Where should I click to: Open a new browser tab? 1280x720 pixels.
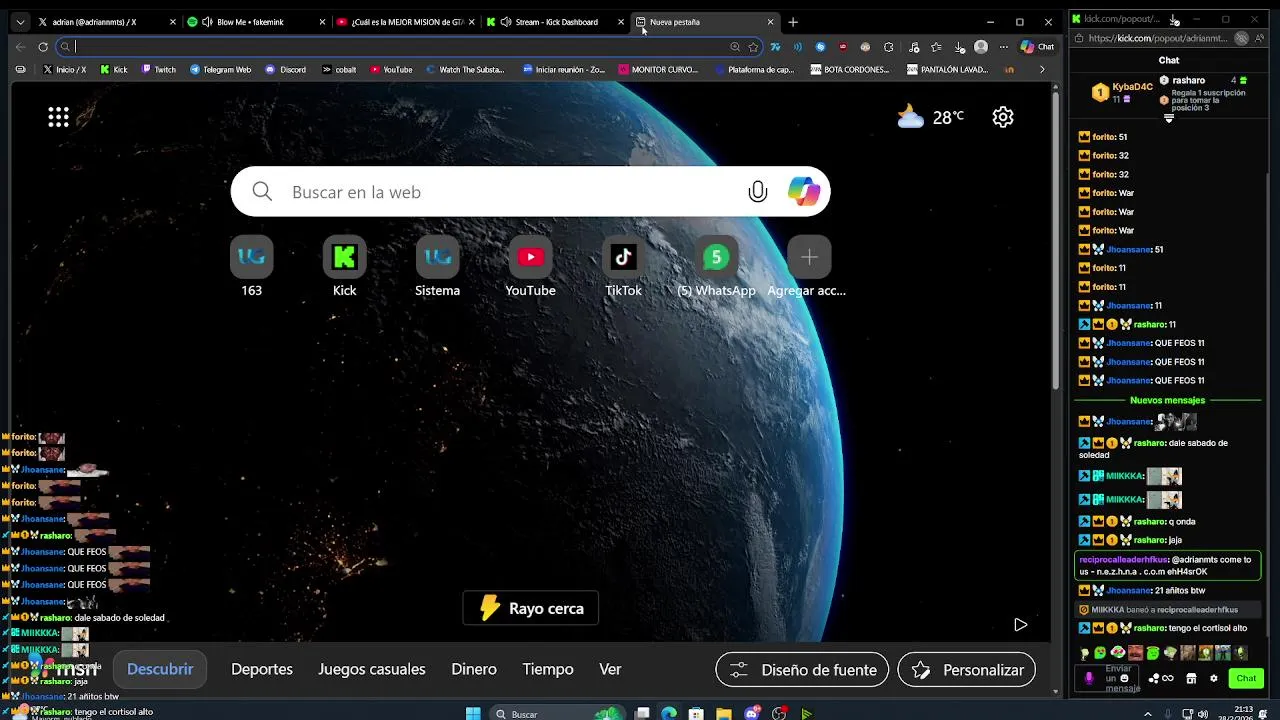point(793,22)
